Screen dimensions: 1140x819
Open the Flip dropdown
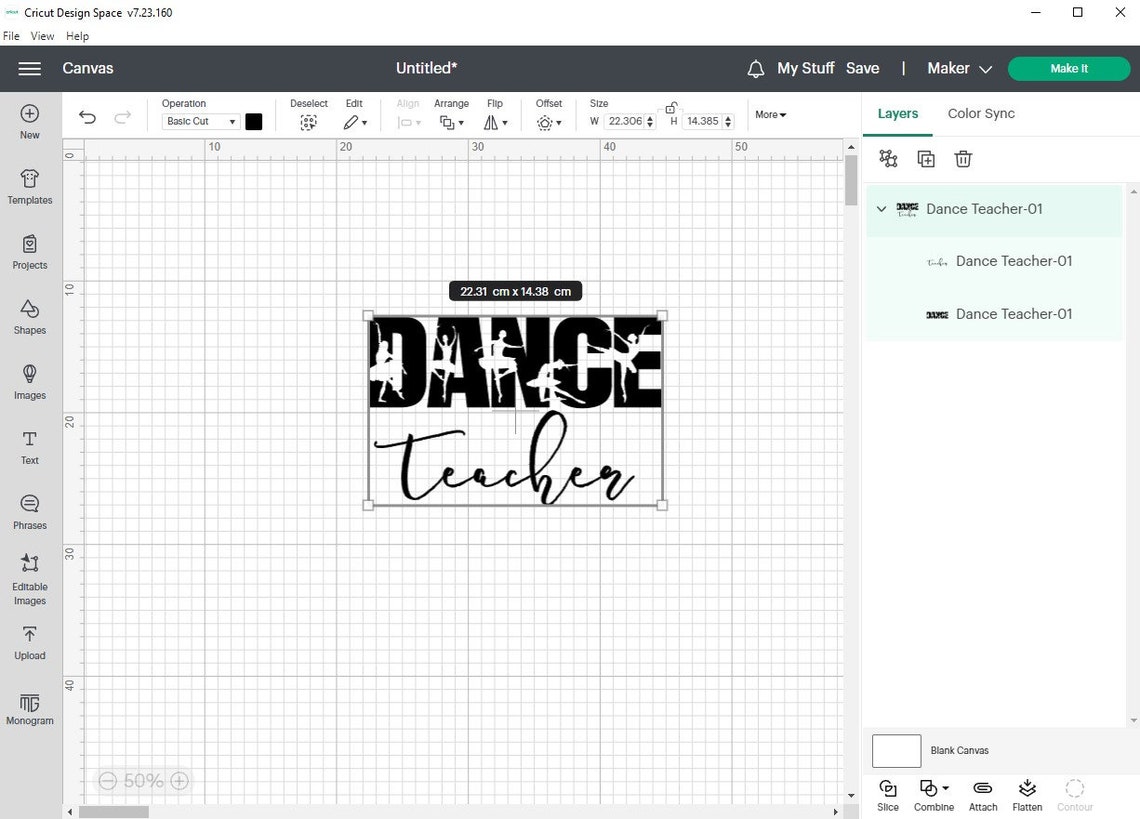coord(495,122)
